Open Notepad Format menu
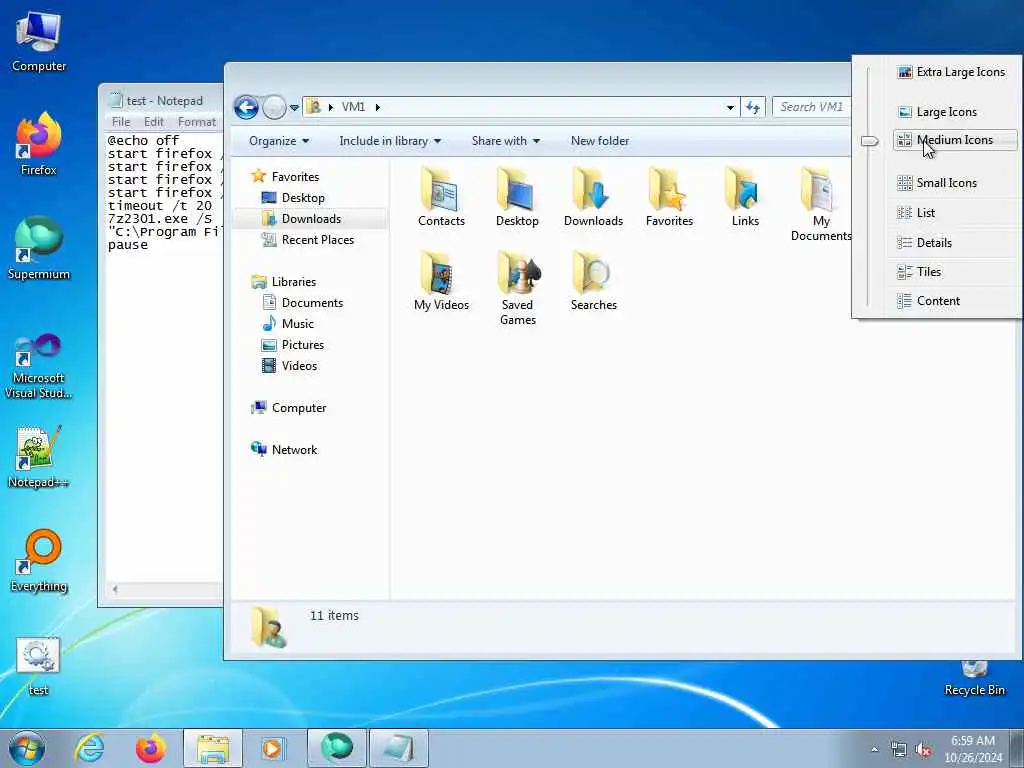 [197, 122]
